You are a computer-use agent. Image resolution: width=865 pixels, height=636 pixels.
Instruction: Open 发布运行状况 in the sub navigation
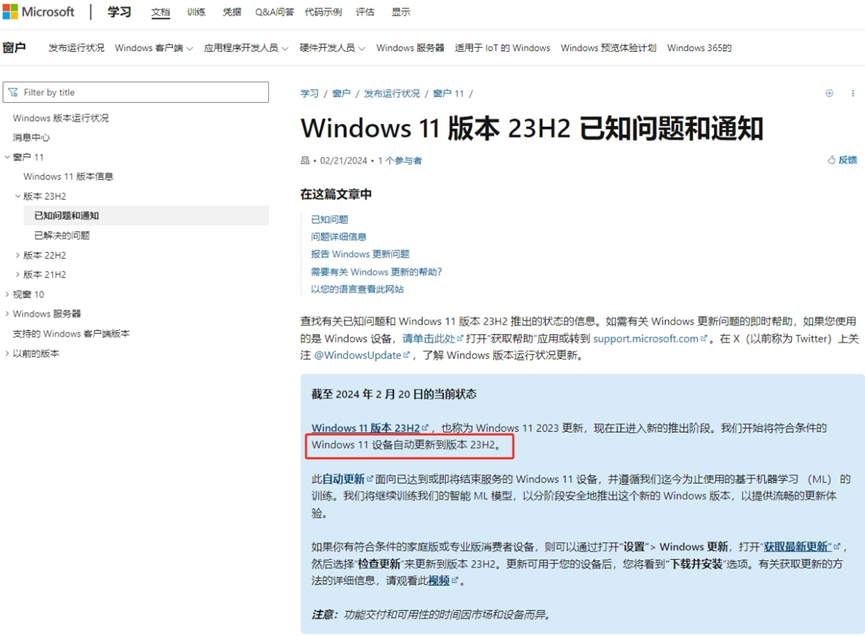76,48
